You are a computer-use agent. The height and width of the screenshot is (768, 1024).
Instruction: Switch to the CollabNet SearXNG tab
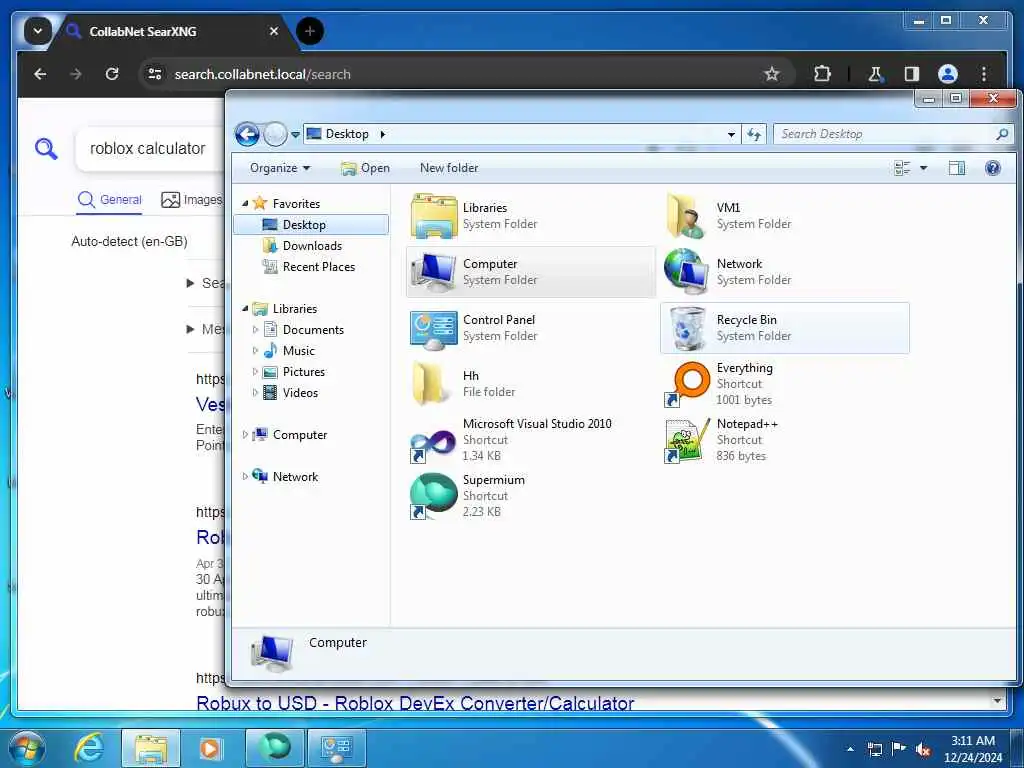[x=142, y=31]
